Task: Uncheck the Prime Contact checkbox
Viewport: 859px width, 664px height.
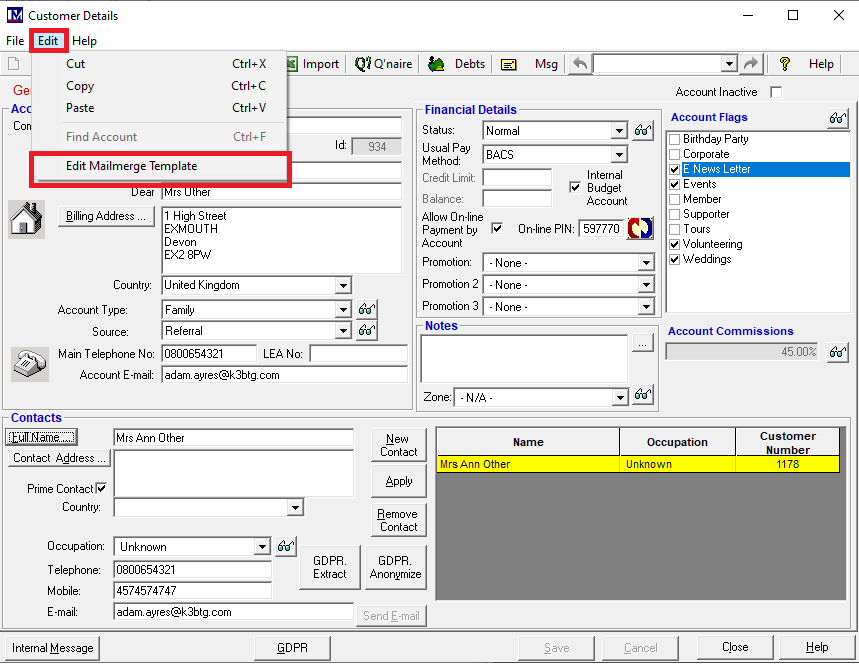Action: point(101,489)
